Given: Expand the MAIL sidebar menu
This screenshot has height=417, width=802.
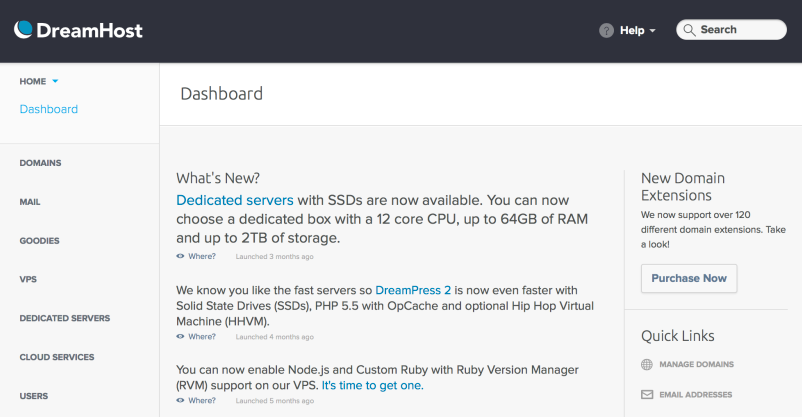Looking at the screenshot, I should (x=30, y=202).
